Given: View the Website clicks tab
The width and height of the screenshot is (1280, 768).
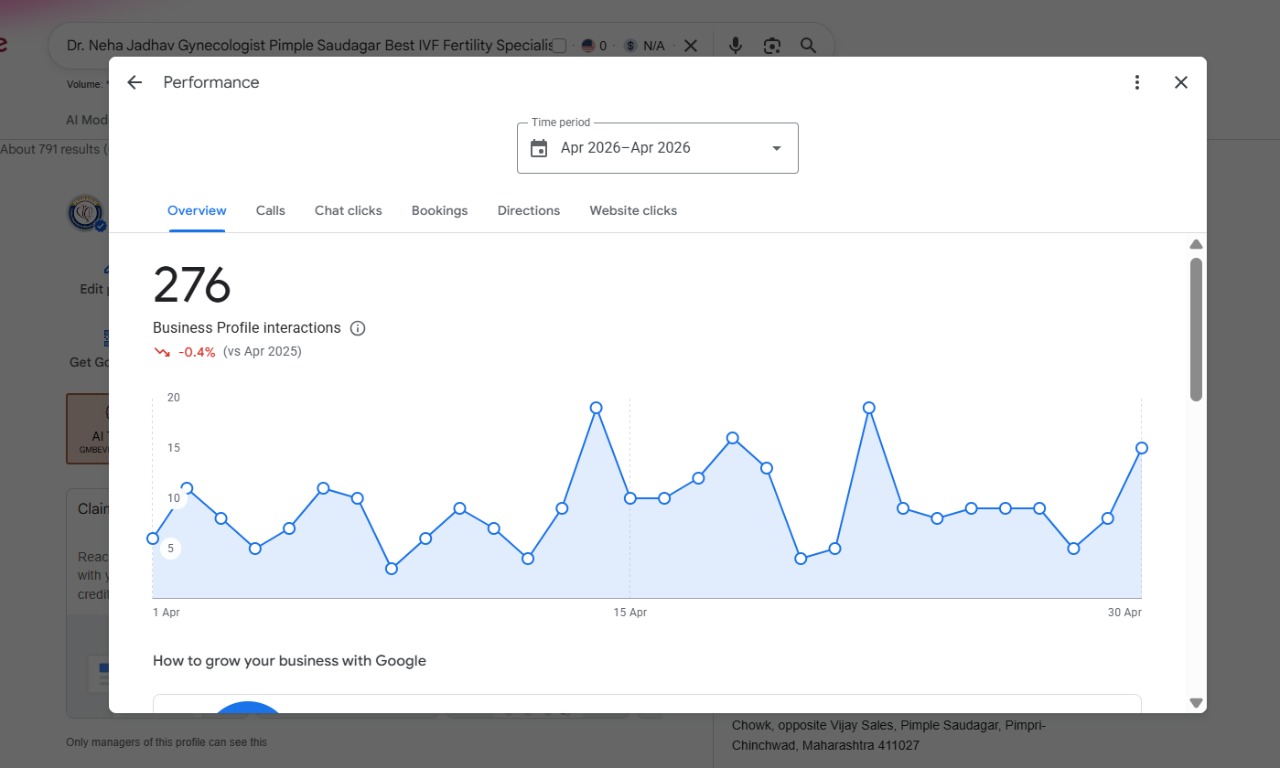Looking at the screenshot, I should (633, 211).
